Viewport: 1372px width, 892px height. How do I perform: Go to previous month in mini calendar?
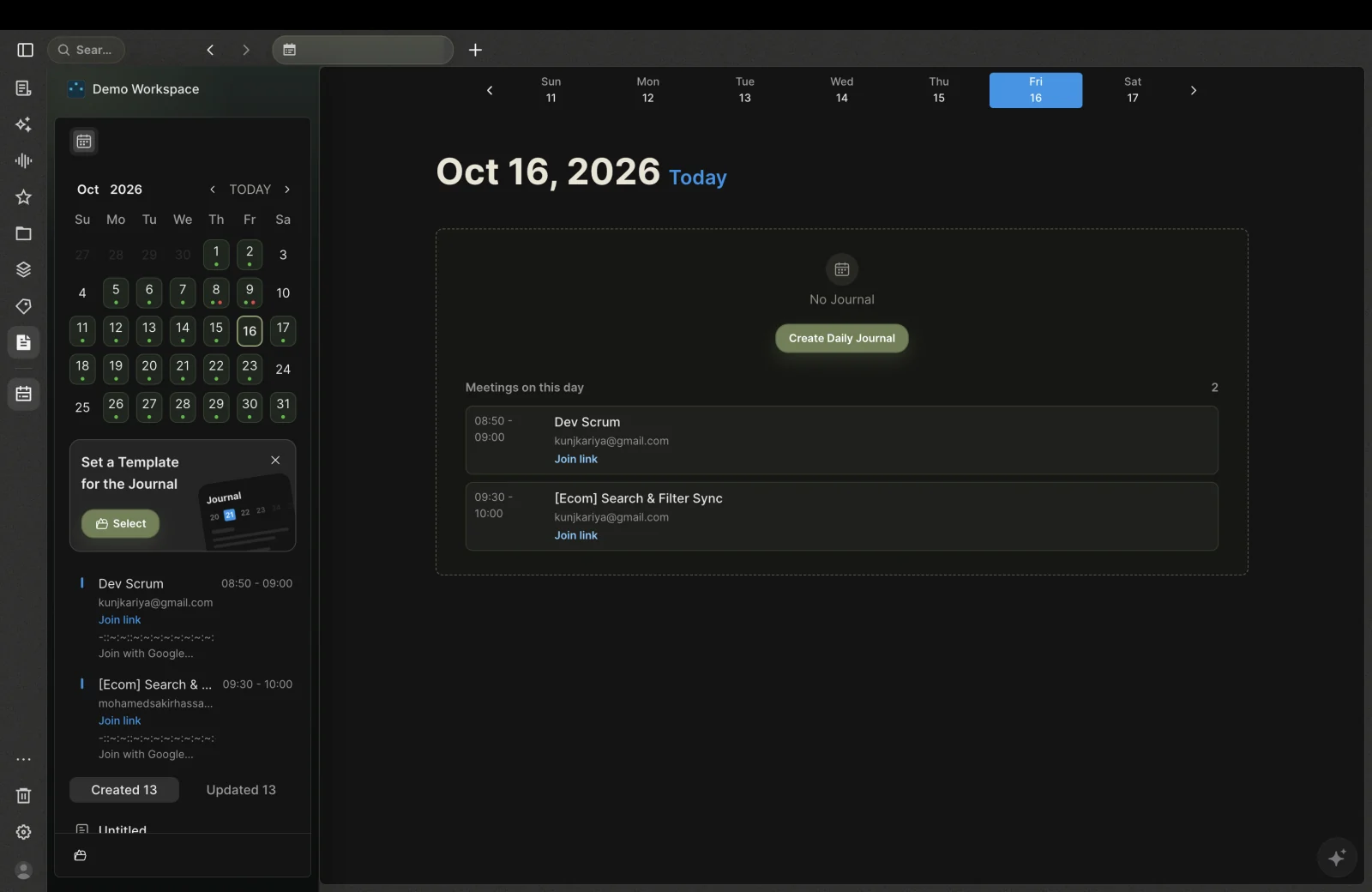click(x=213, y=190)
